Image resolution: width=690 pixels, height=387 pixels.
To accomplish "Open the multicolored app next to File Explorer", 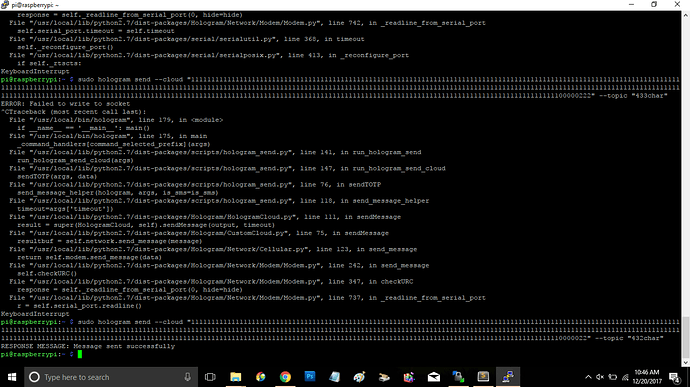I will tap(261, 377).
